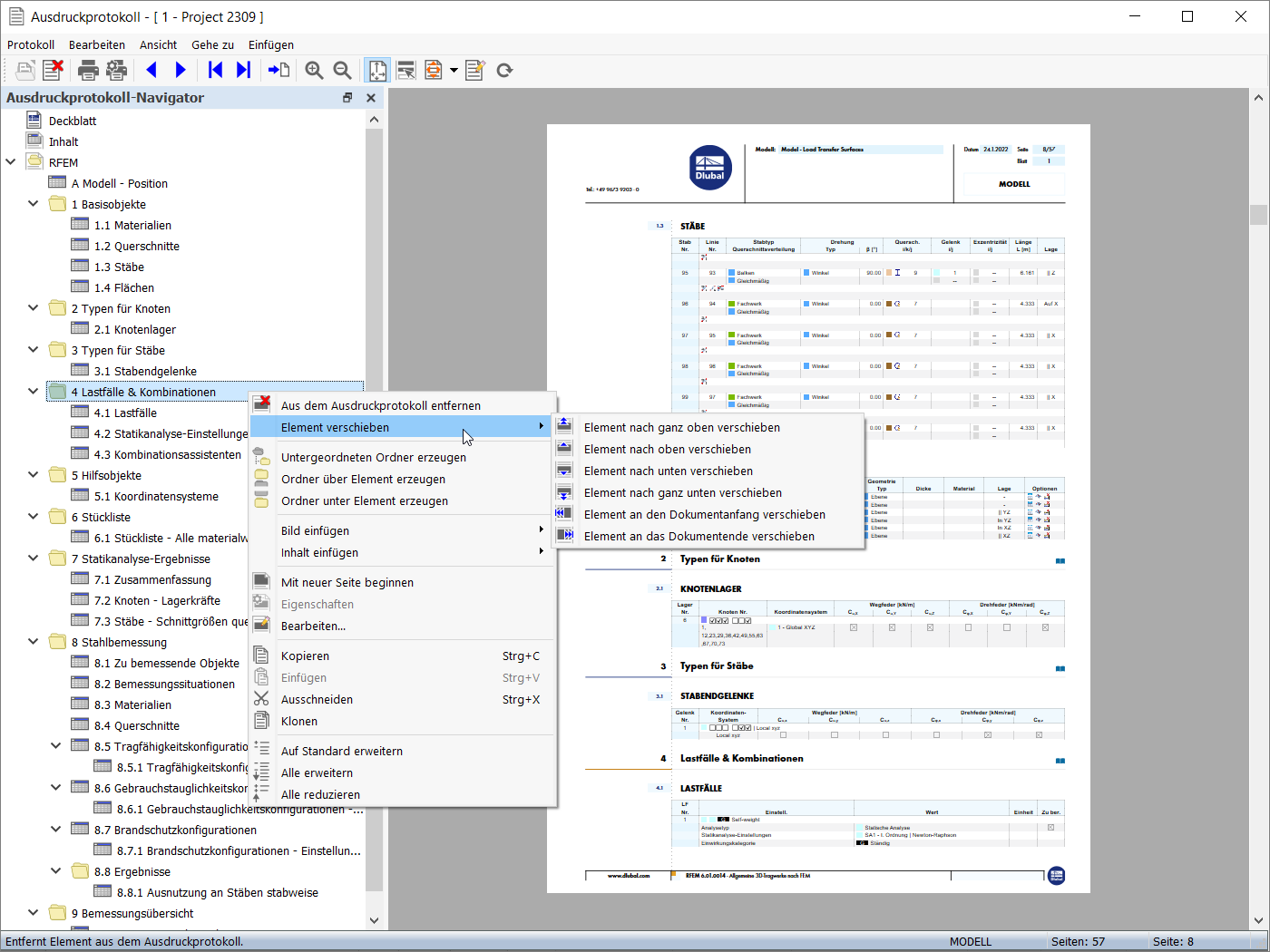The width and height of the screenshot is (1270, 952).
Task: Click the zoom out magnifier icon
Action: (342, 70)
